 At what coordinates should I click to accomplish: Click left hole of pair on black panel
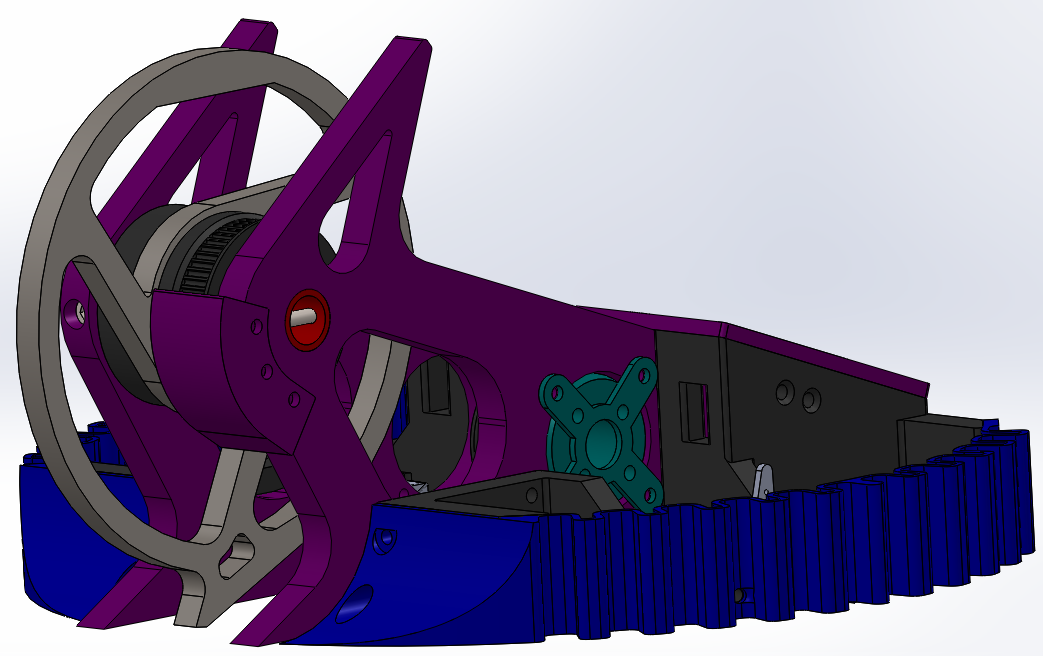tap(785, 394)
